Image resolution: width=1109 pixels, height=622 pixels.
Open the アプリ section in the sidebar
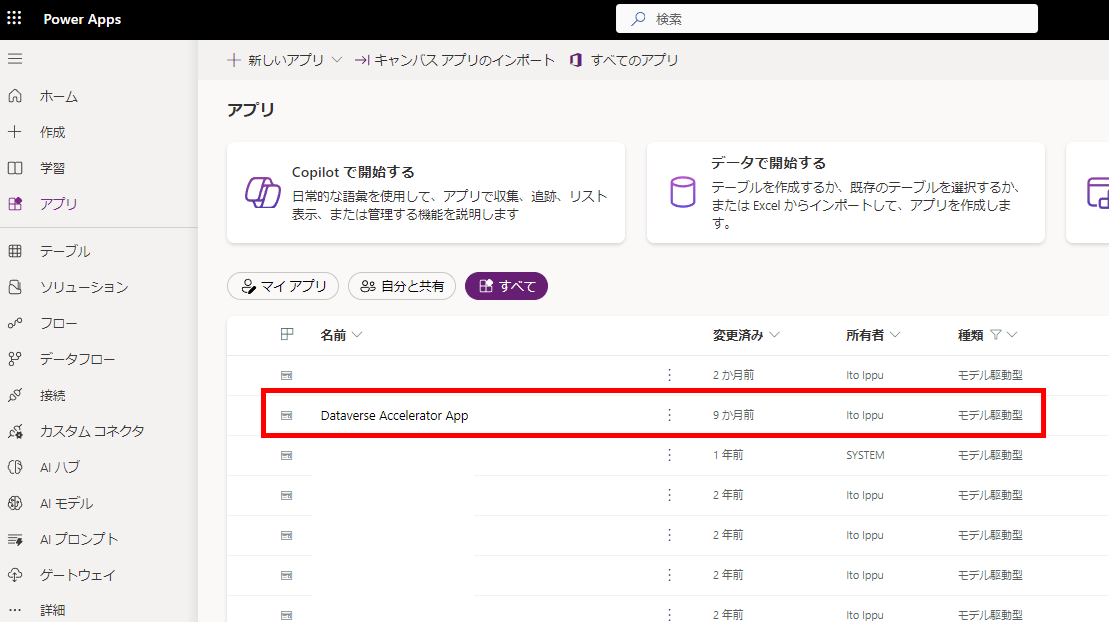[x=62, y=204]
